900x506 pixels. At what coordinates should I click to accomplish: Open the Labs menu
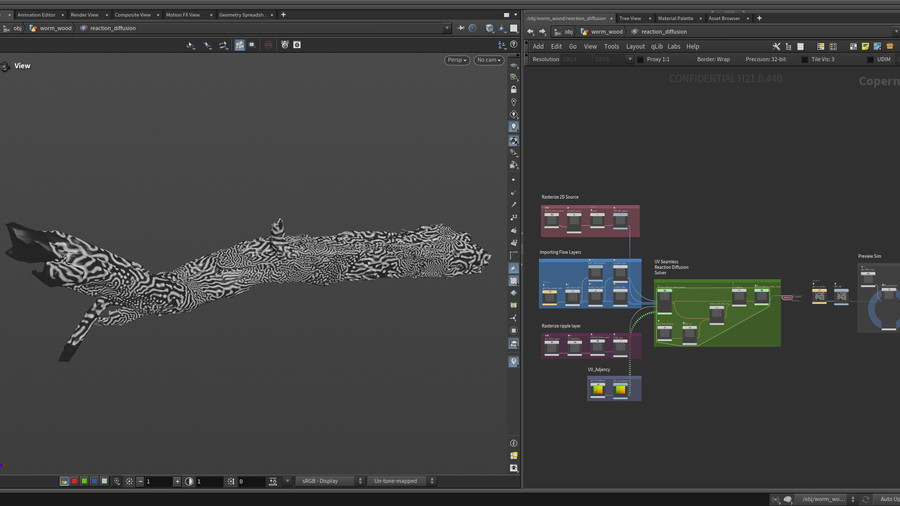pyautogui.click(x=674, y=46)
